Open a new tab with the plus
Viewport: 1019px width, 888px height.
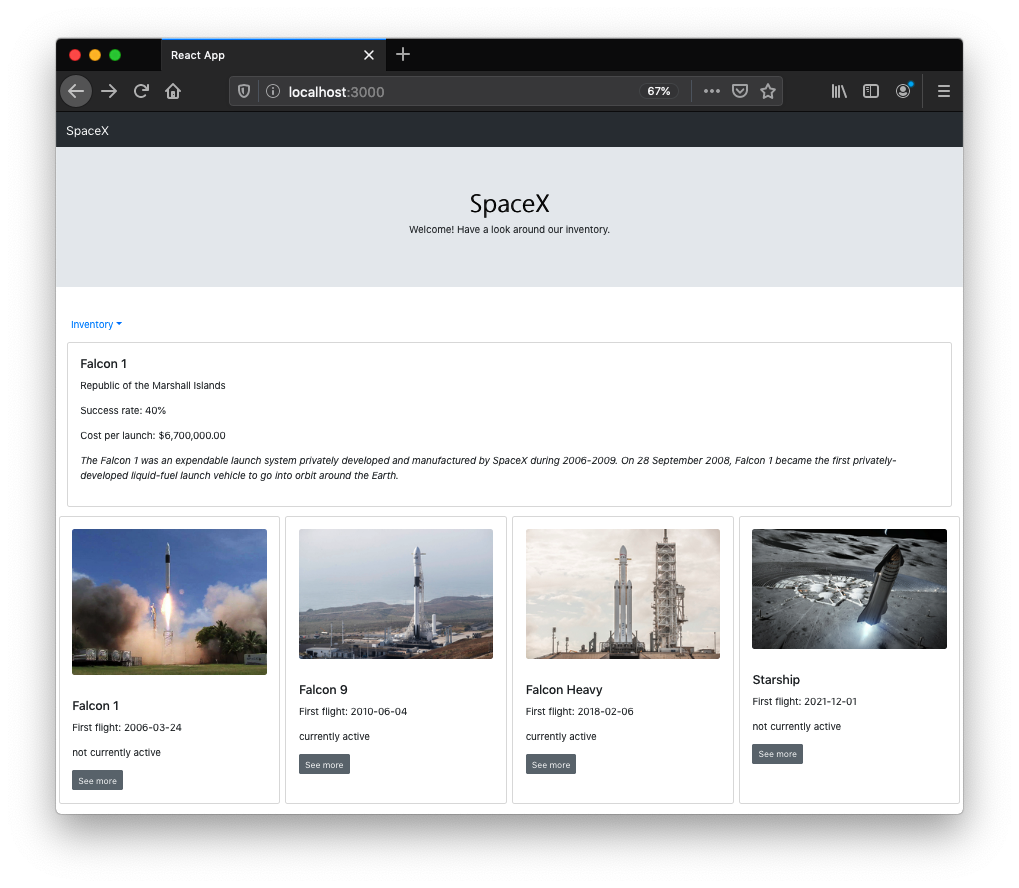[402, 55]
